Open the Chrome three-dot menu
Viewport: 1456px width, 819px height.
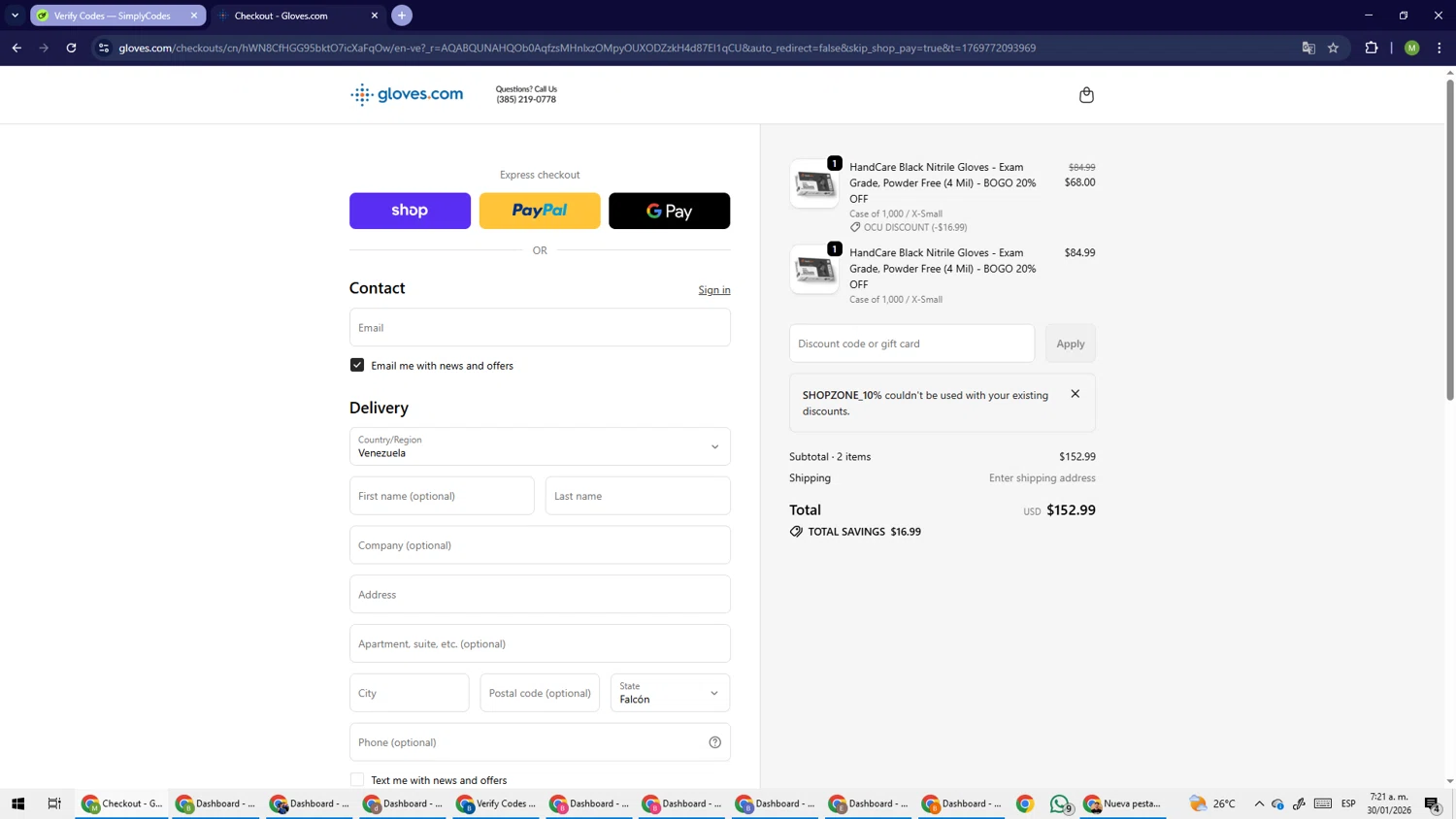point(1439,48)
